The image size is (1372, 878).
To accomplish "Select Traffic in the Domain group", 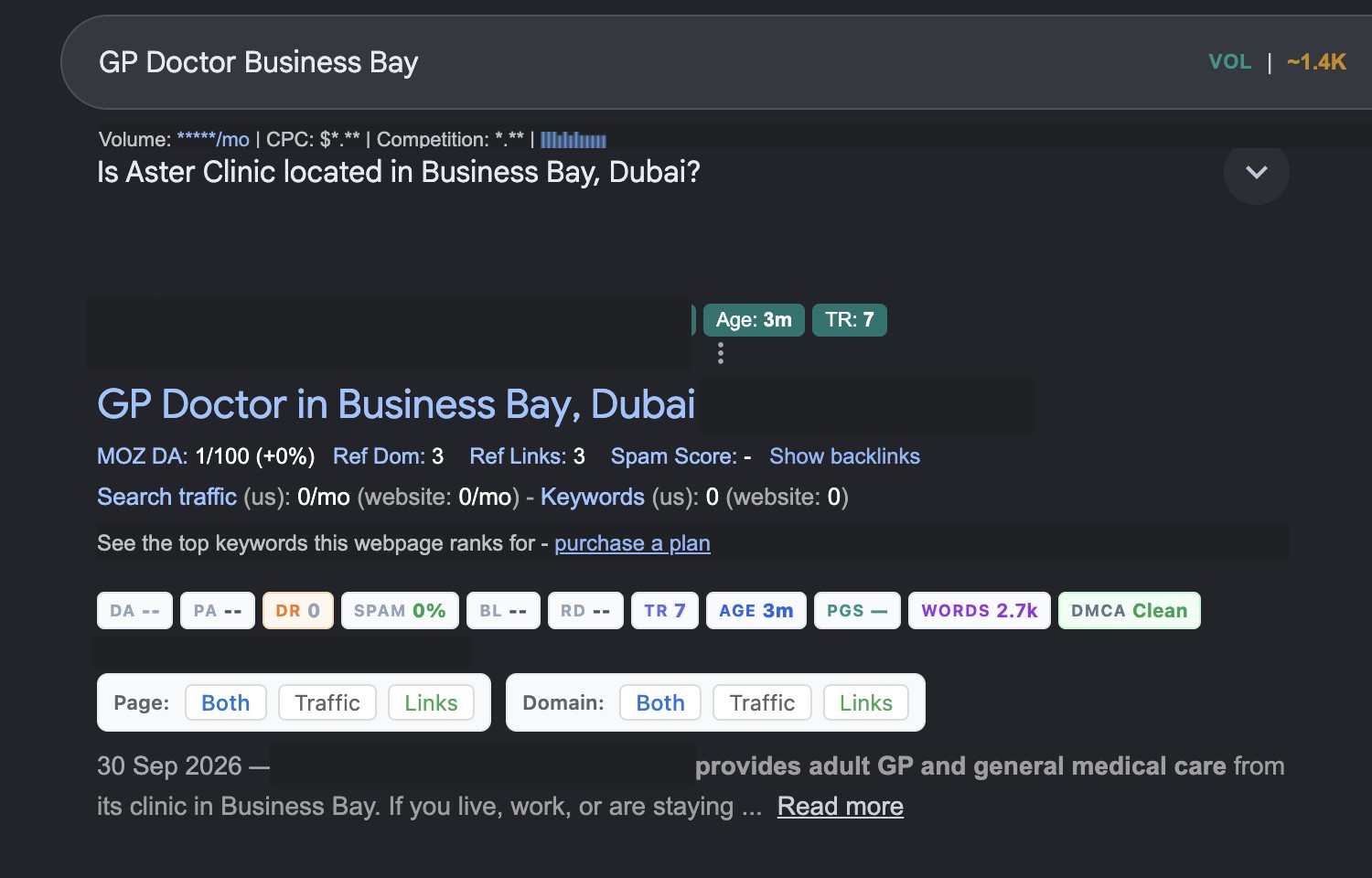I will [x=762, y=702].
